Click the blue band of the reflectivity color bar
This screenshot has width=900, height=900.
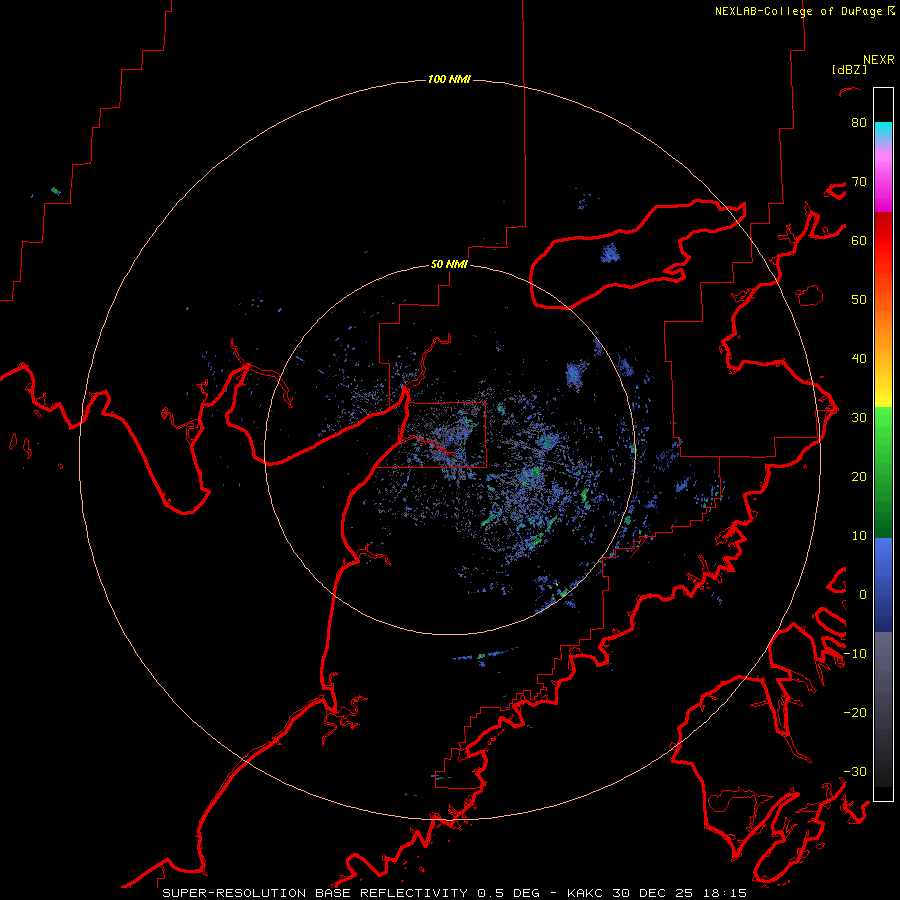coord(883,584)
